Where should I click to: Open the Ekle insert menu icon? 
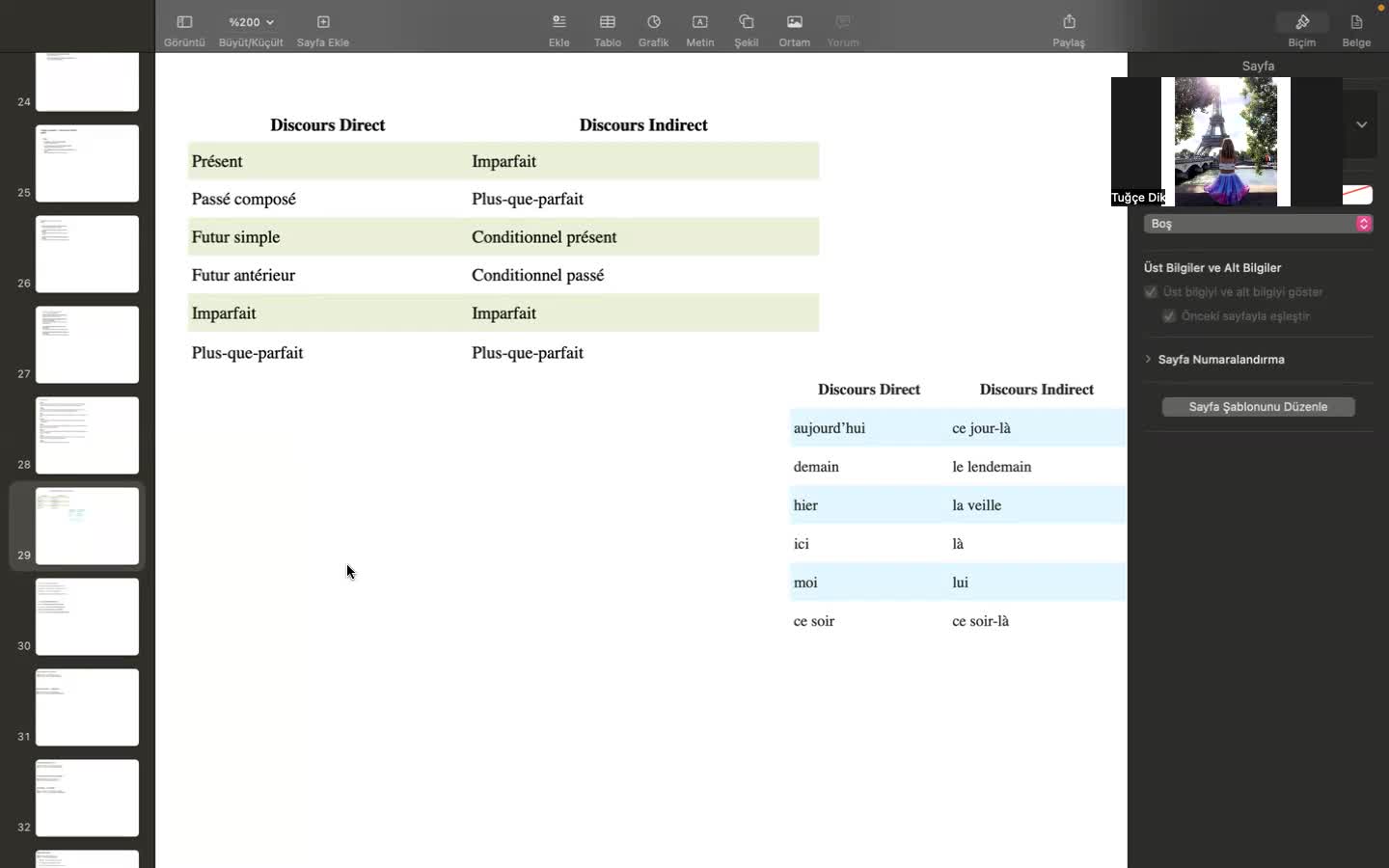(559, 22)
